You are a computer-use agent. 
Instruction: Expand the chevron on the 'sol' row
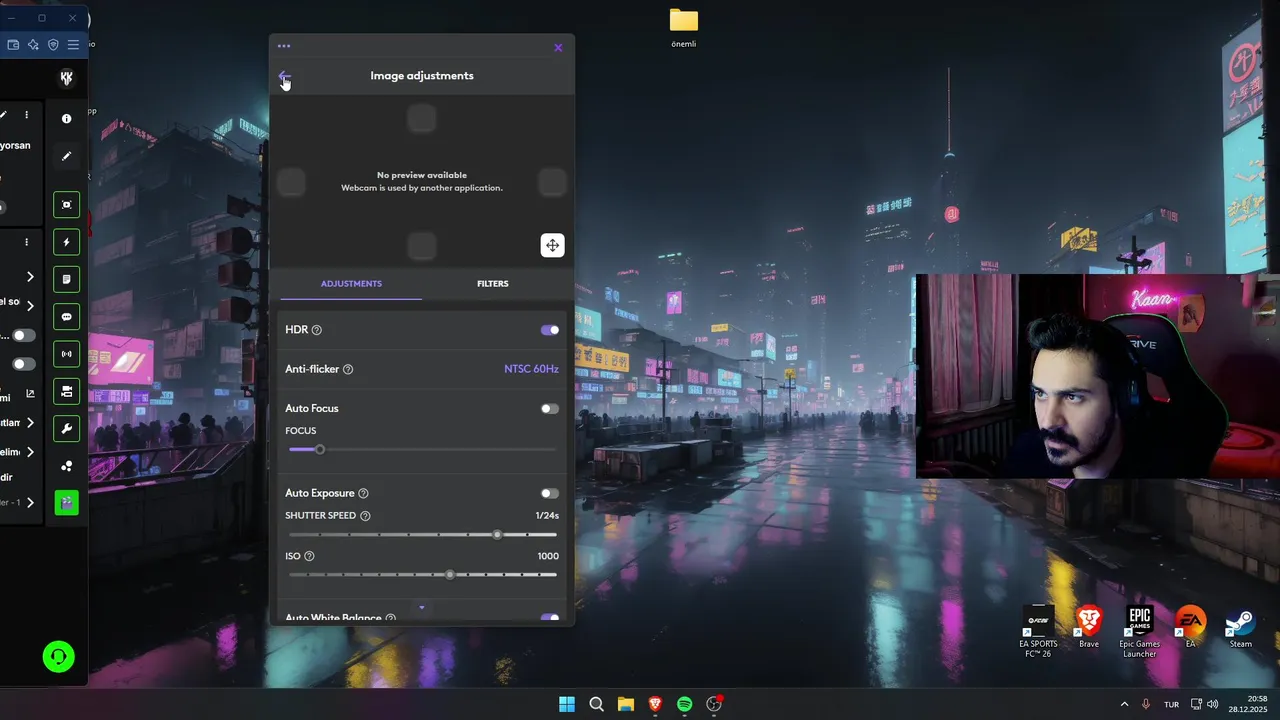click(x=30, y=306)
